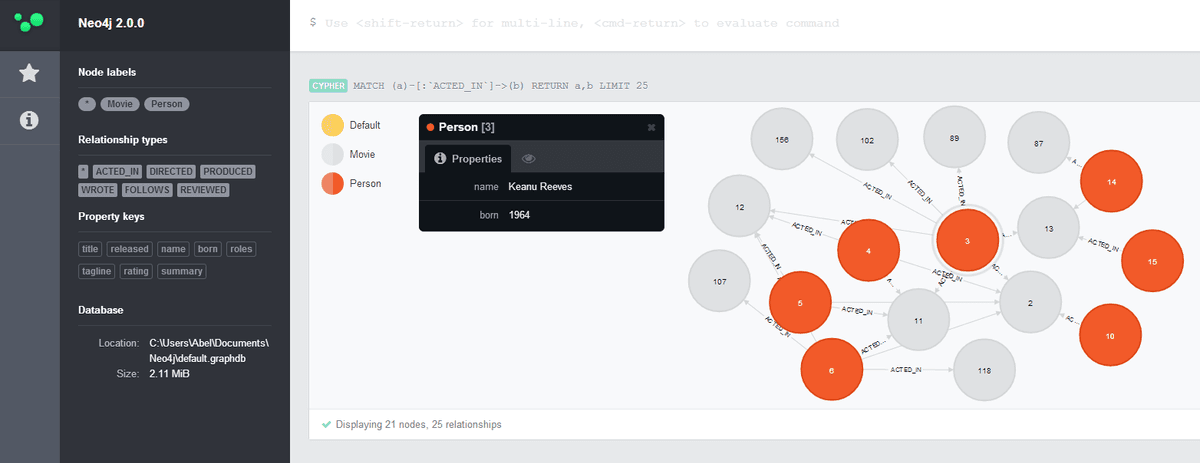Click the DIRECTED relationship type

pos(172,172)
